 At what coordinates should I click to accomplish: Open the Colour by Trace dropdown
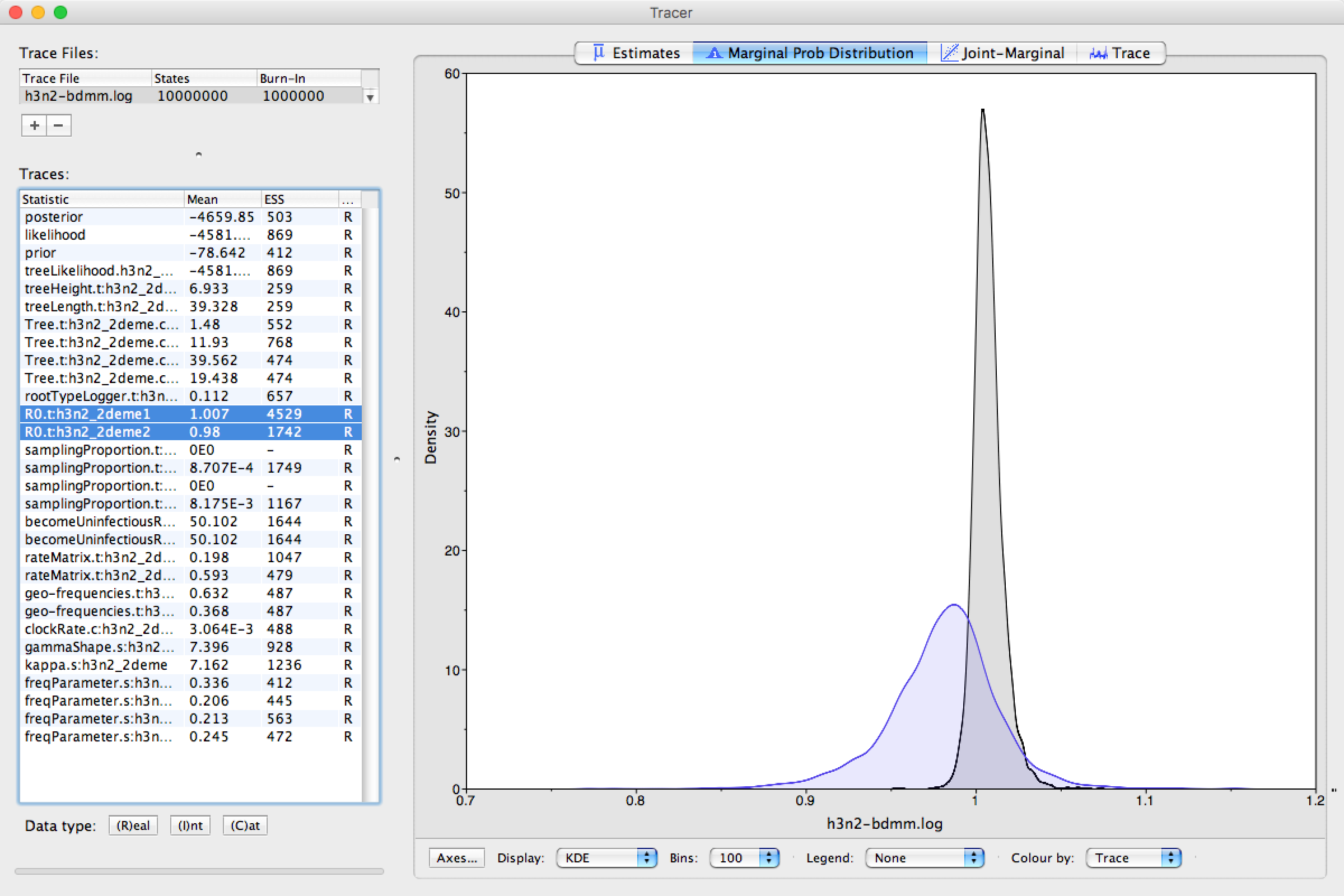[x=1133, y=858]
